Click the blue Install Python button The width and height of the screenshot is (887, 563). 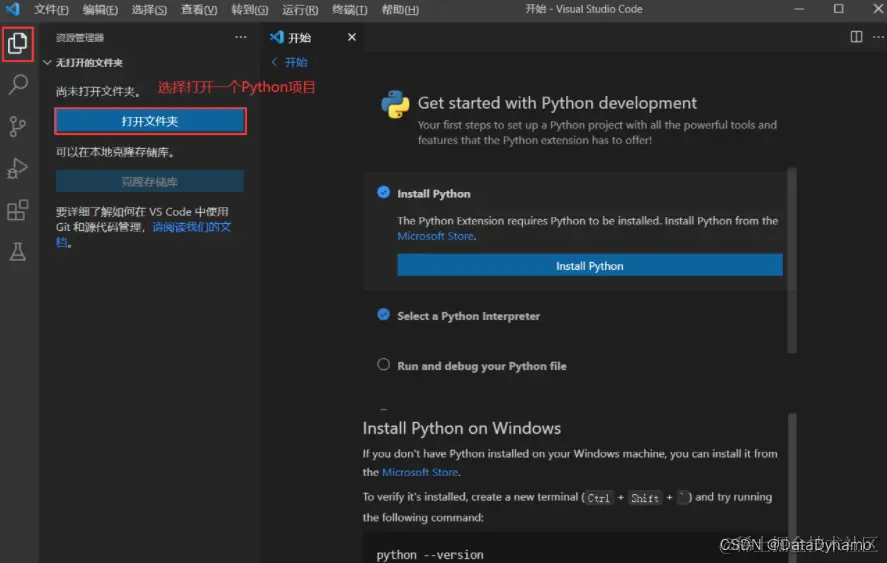point(589,266)
